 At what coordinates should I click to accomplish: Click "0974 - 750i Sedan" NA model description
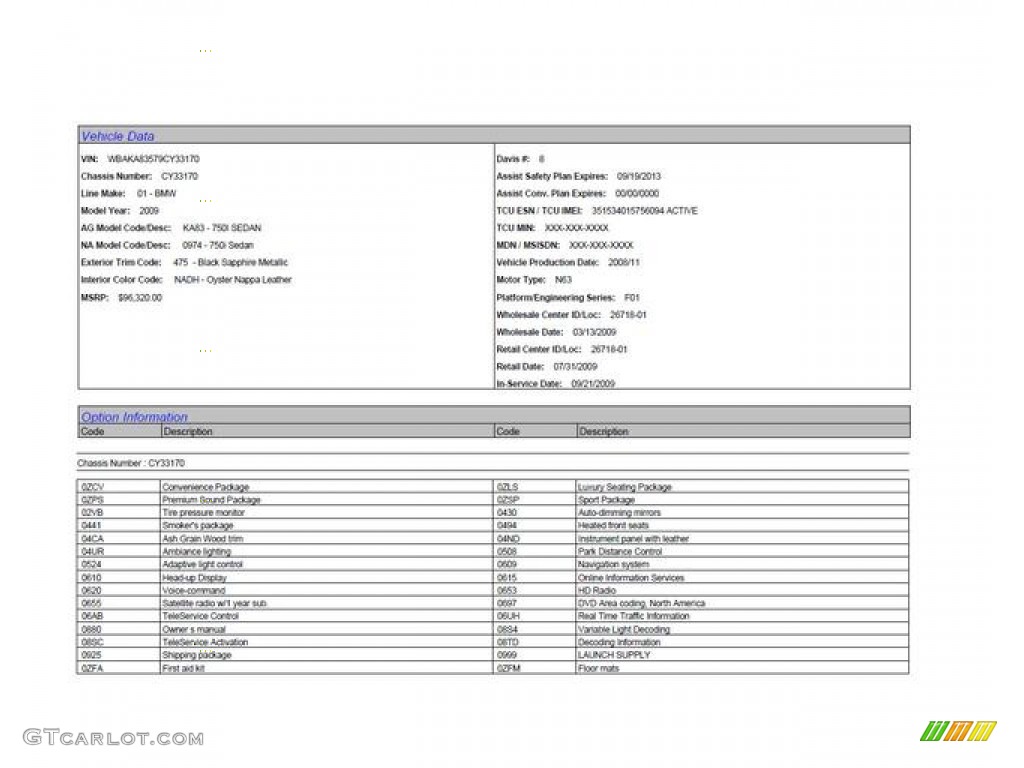click(x=218, y=245)
